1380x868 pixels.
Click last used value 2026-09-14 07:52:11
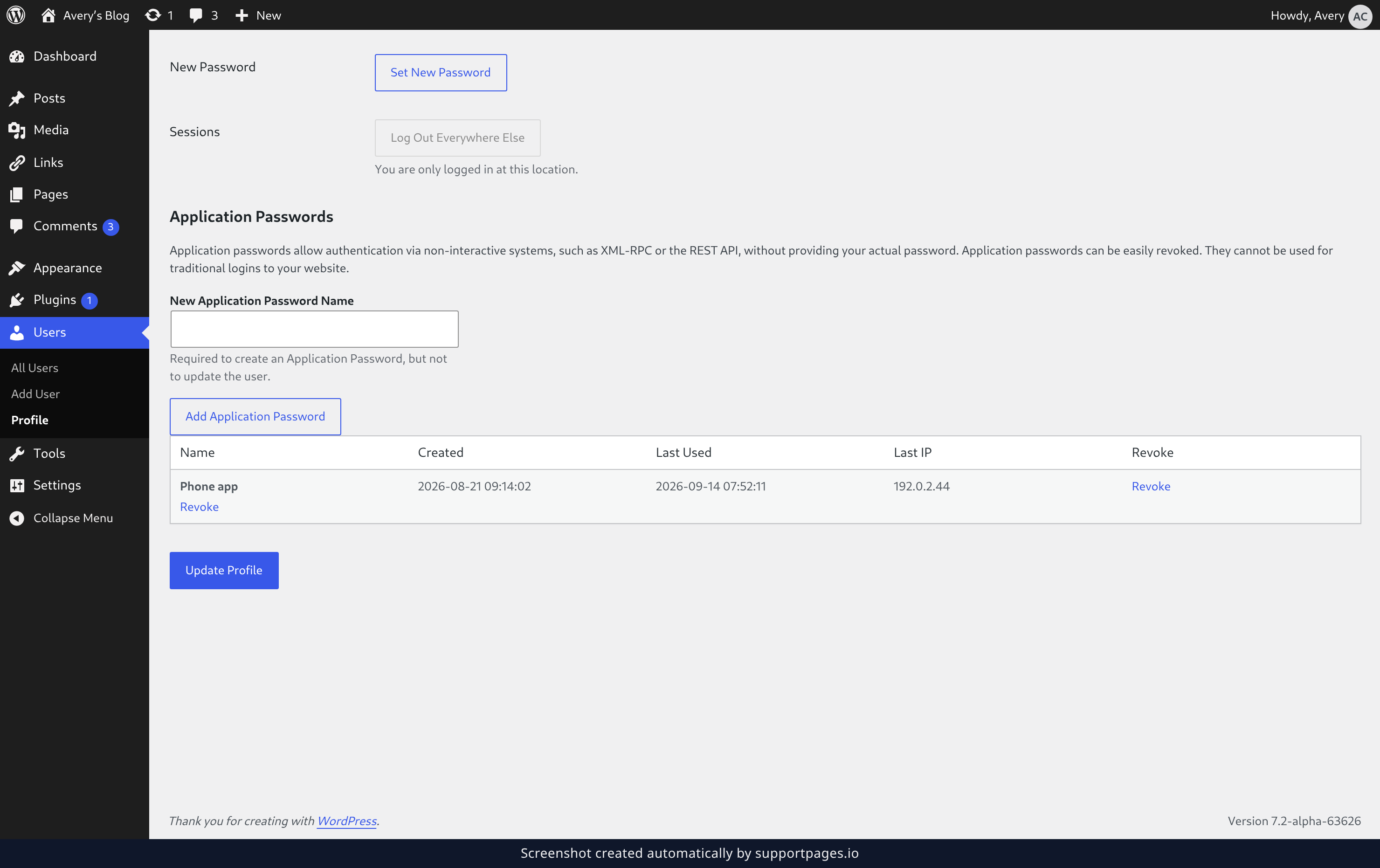(x=711, y=486)
